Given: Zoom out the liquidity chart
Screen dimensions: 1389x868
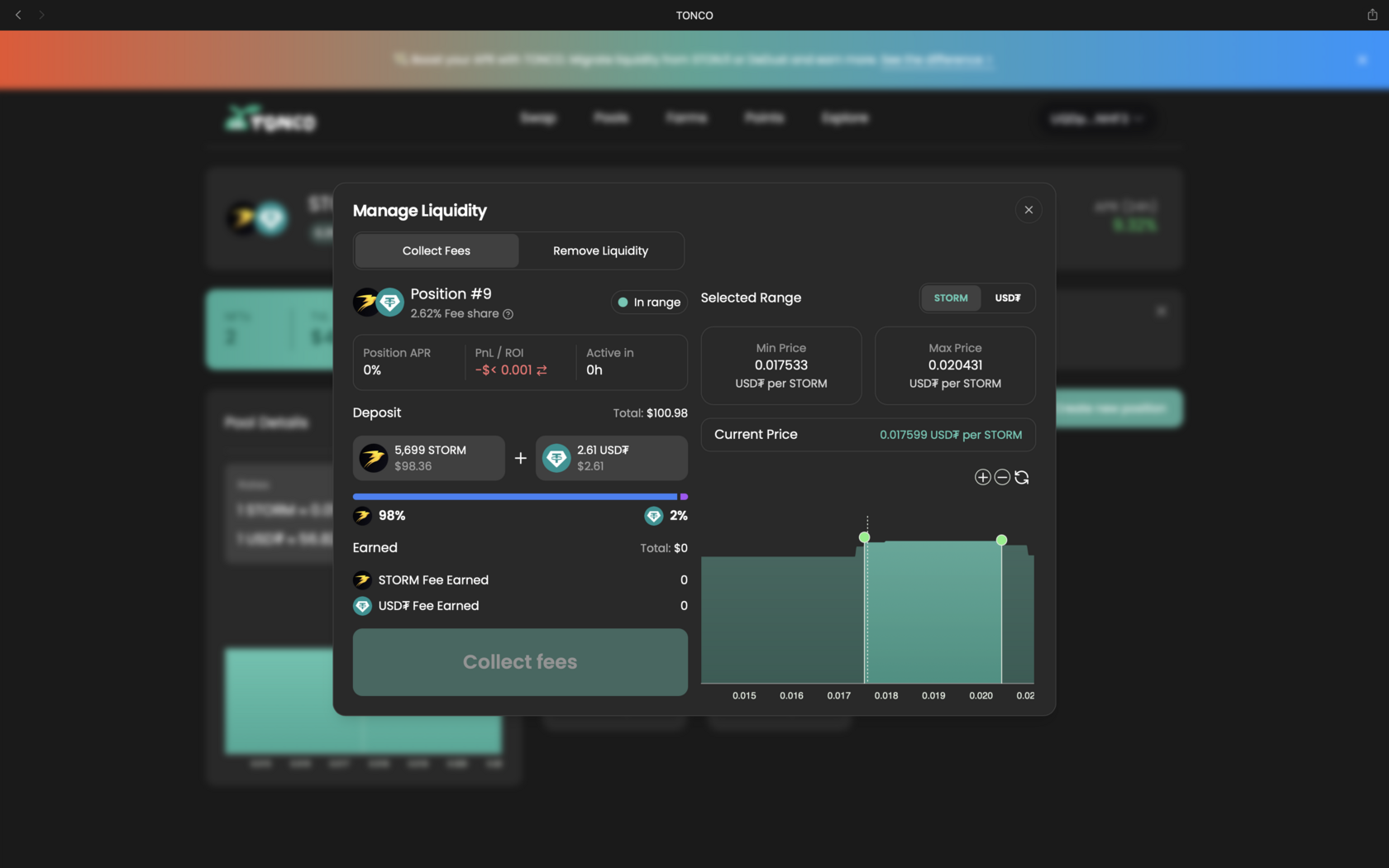Looking at the screenshot, I should pos(1002,477).
